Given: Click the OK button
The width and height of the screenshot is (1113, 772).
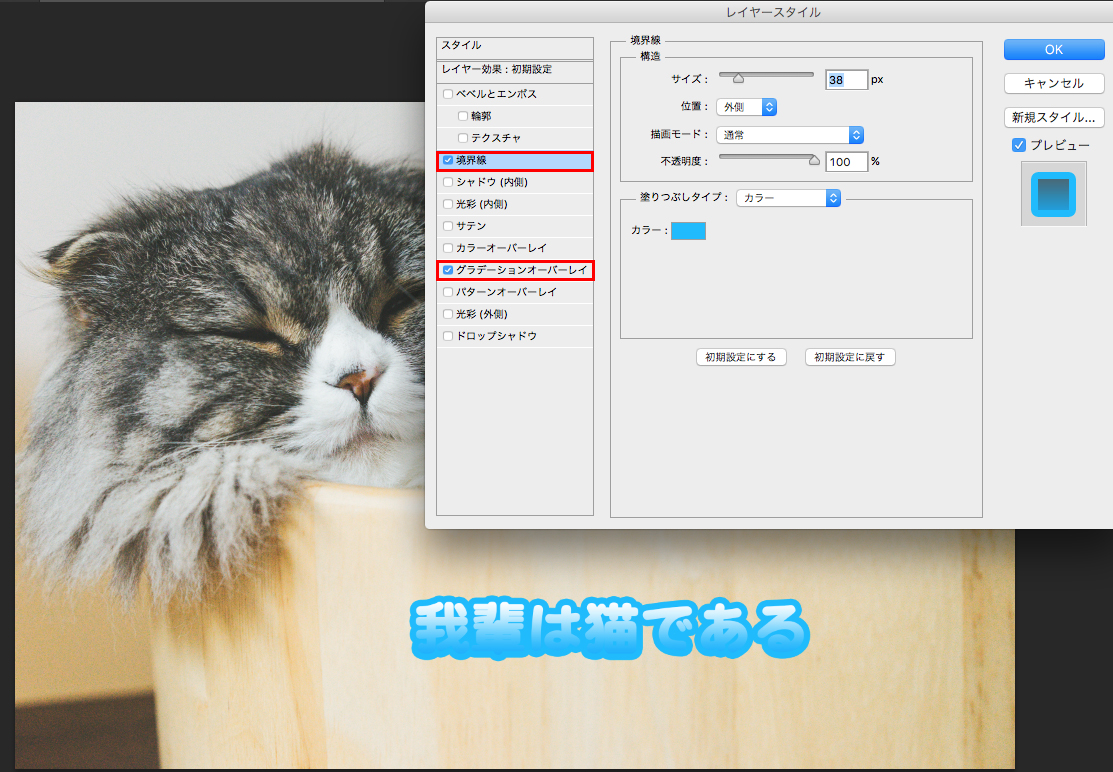Looking at the screenshot, I should click(x=1053, y=50).
